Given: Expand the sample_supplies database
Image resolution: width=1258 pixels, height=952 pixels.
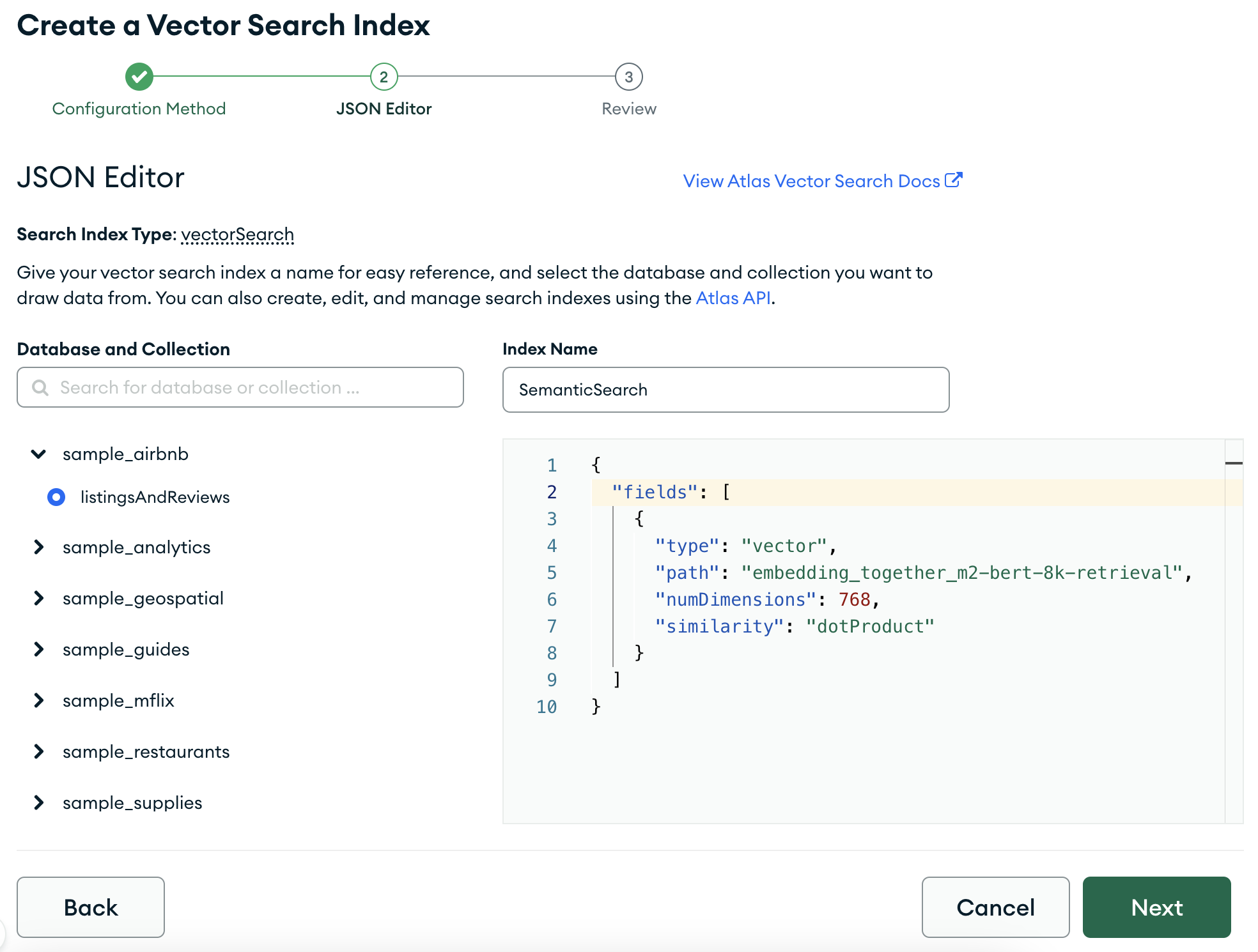Looking at the screenshot, I should click(x=38, y=802).
